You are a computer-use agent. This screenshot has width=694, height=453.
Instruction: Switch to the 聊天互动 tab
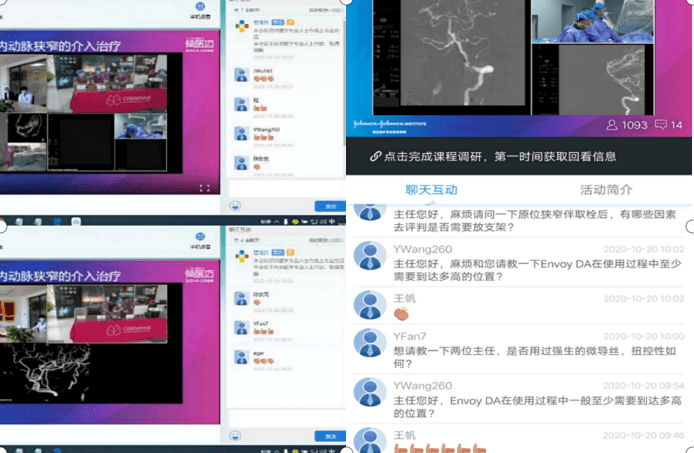click(x=431, y=189)
